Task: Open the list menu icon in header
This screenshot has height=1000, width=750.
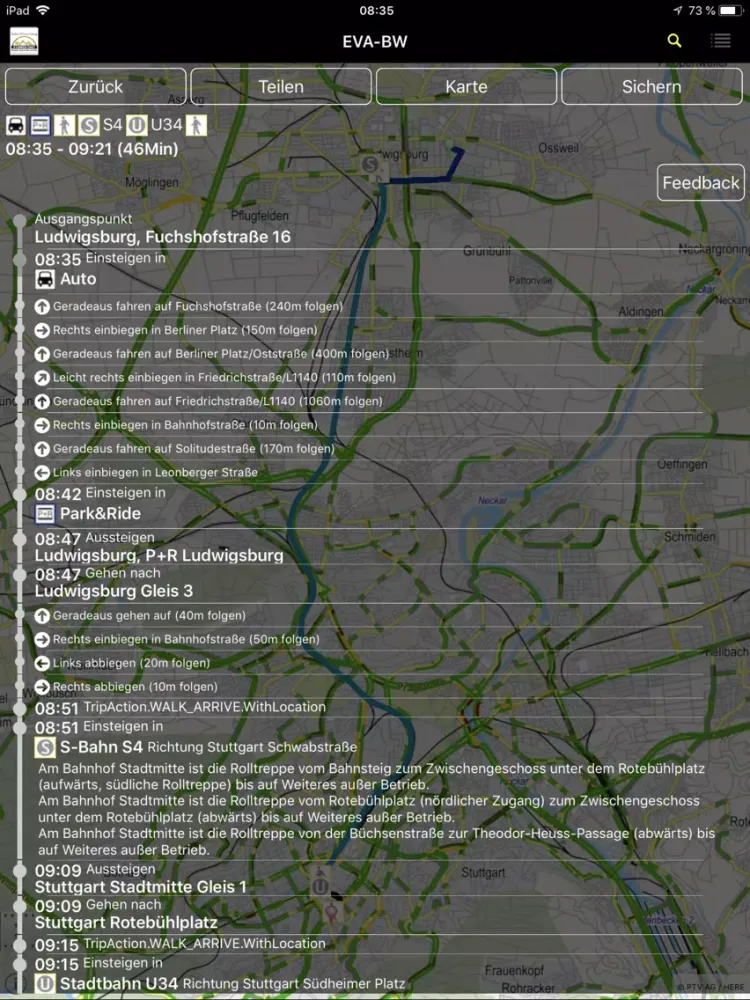Action: coord(721,41)
